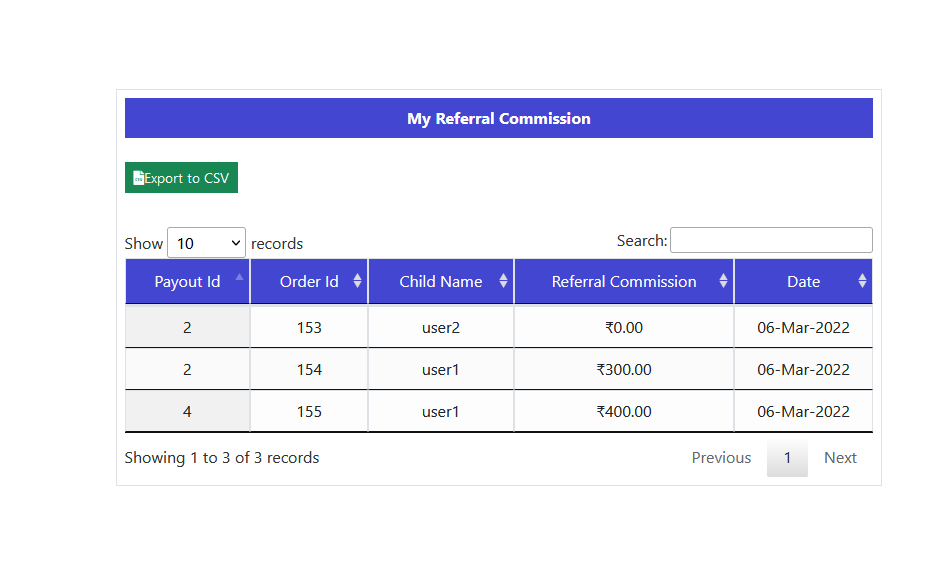This screenshot has width=926, height=571.
Task: Sort table by Child Name header
Action: point(440,282)
